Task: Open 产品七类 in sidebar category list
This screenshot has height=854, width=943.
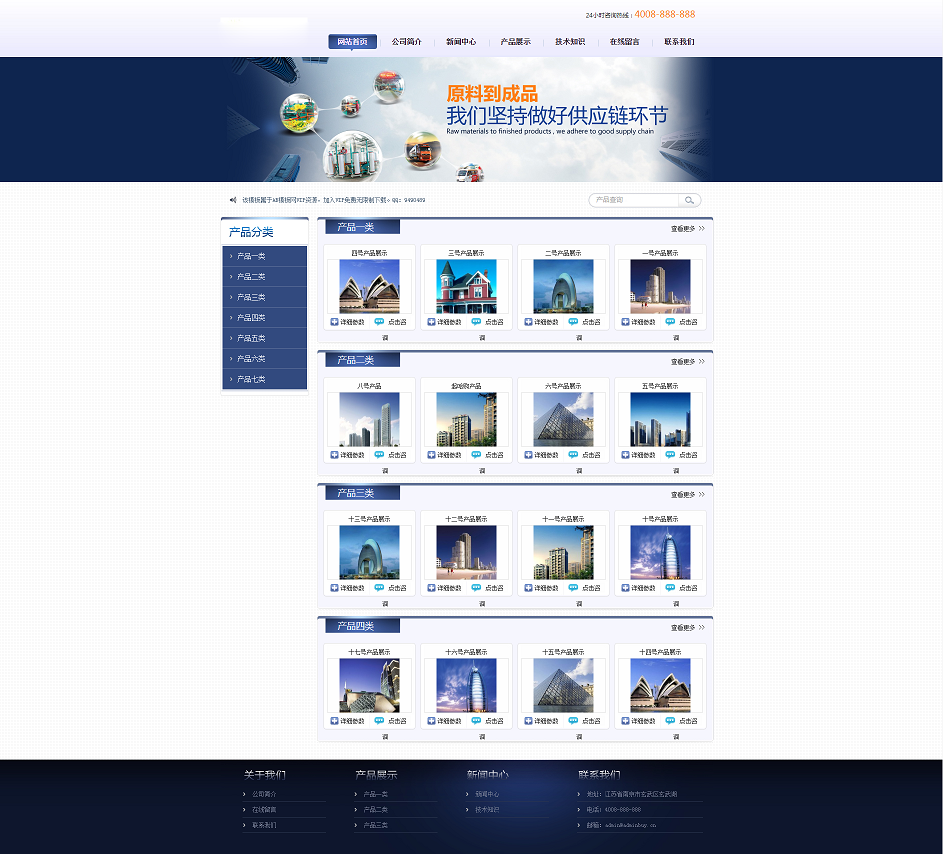Action: (251, 380)
